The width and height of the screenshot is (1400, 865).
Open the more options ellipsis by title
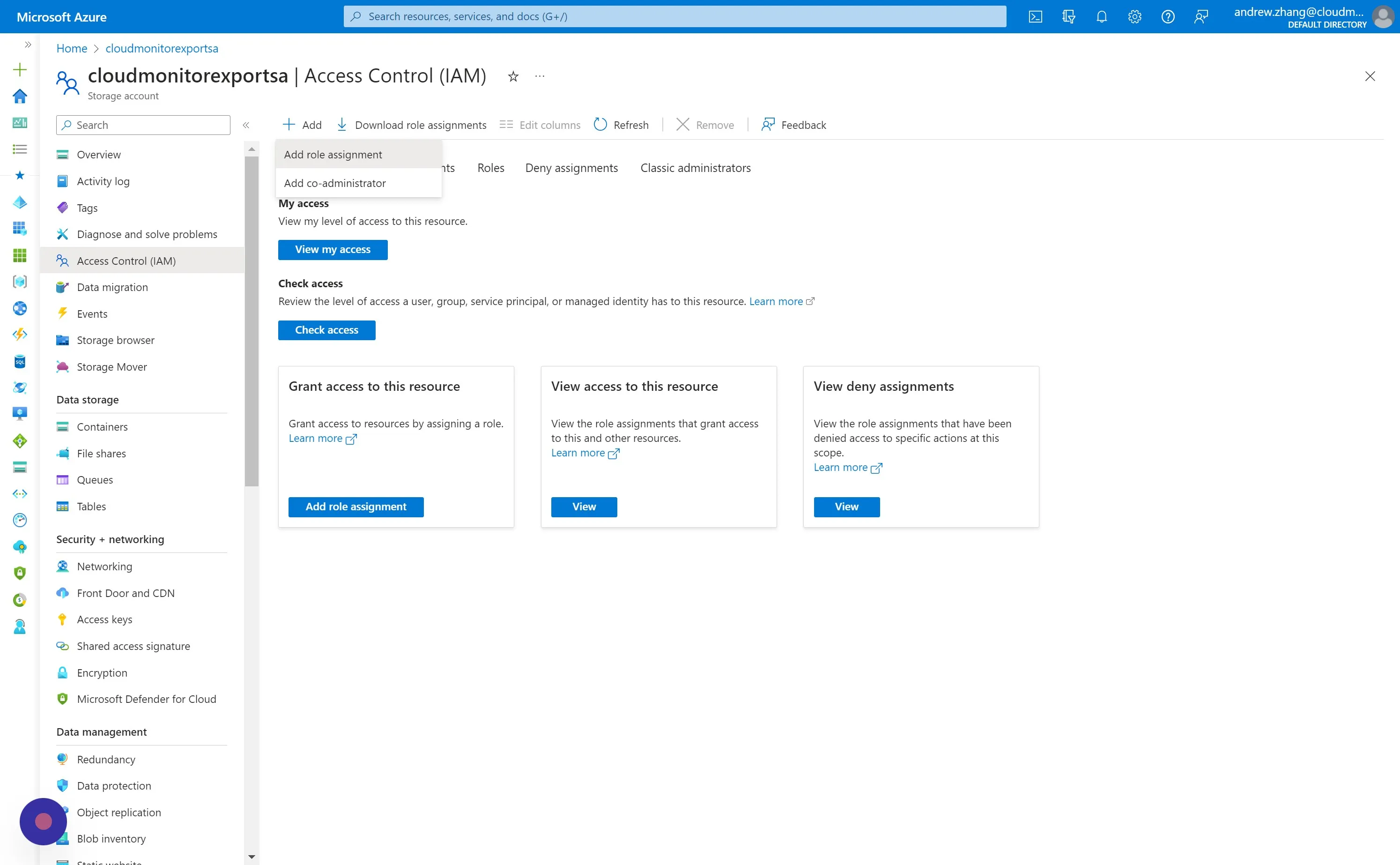pos(540,76)
